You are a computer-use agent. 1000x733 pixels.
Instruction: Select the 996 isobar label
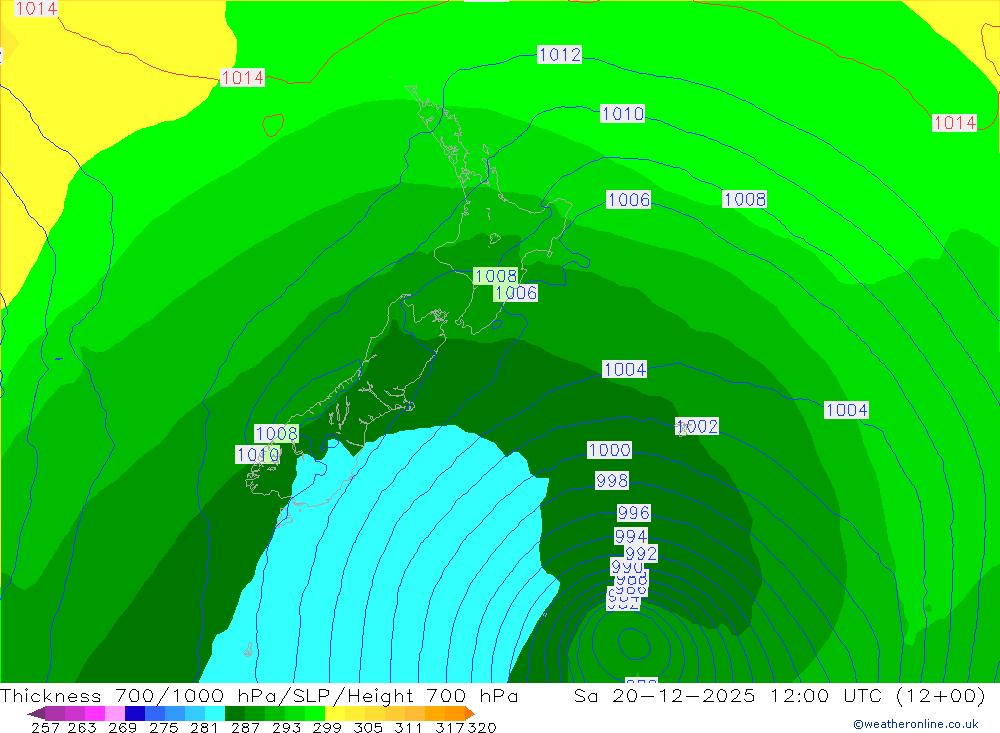pos(633,513)
